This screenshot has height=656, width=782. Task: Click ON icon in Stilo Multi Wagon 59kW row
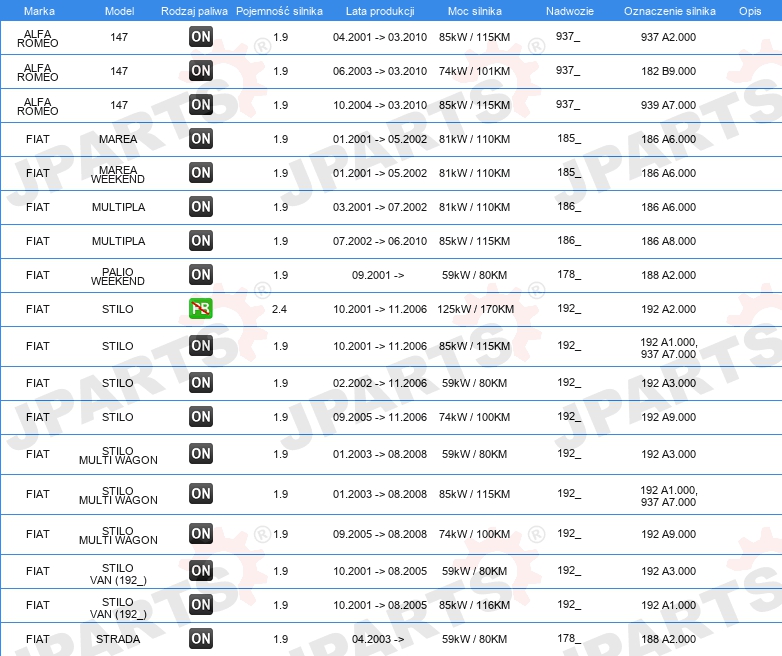pyautogui.click(x=201, y=453)
